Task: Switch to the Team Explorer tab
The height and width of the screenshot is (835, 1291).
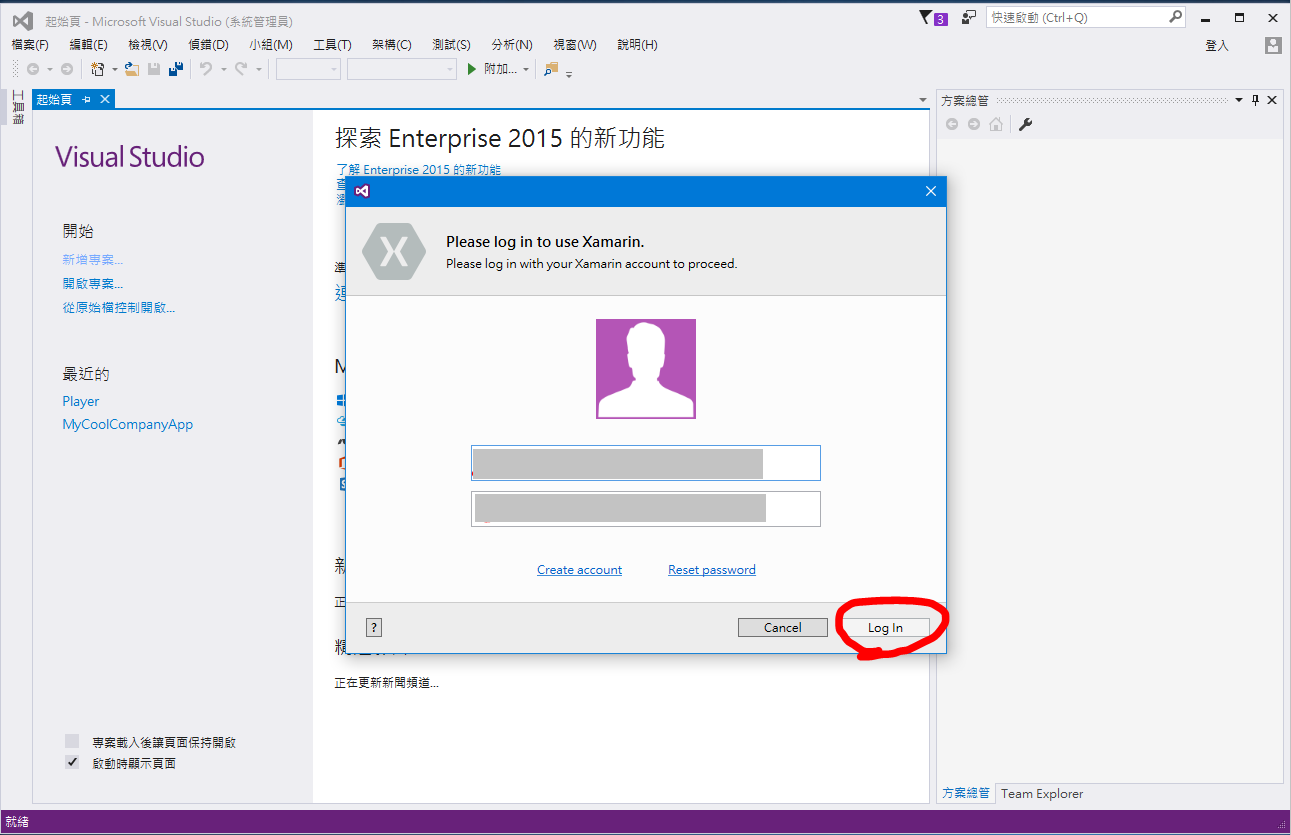Action: 1042,793
